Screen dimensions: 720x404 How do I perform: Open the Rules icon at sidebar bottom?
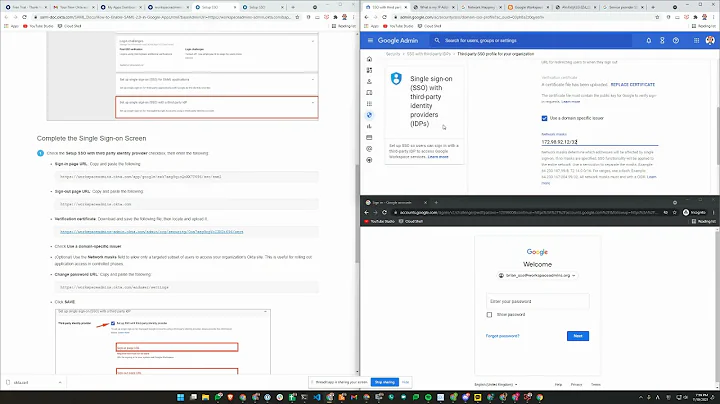point(369,160)
